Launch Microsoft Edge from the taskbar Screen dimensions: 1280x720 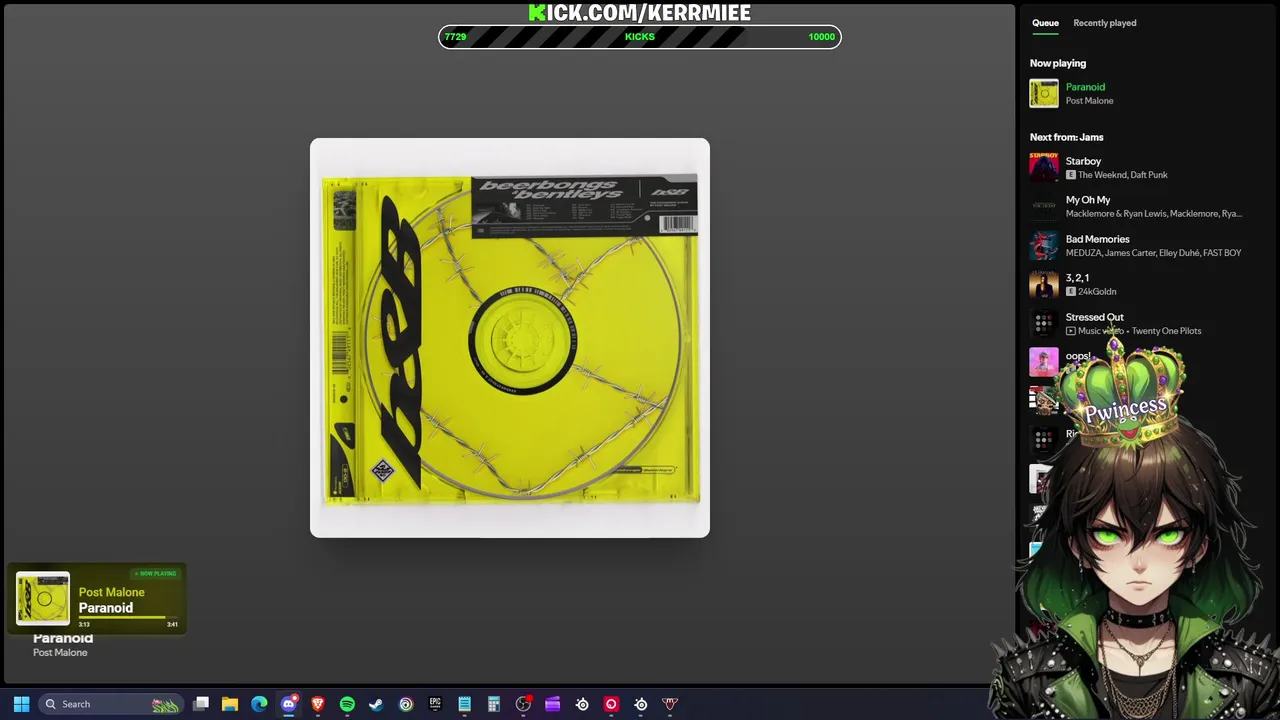point(259,704)
